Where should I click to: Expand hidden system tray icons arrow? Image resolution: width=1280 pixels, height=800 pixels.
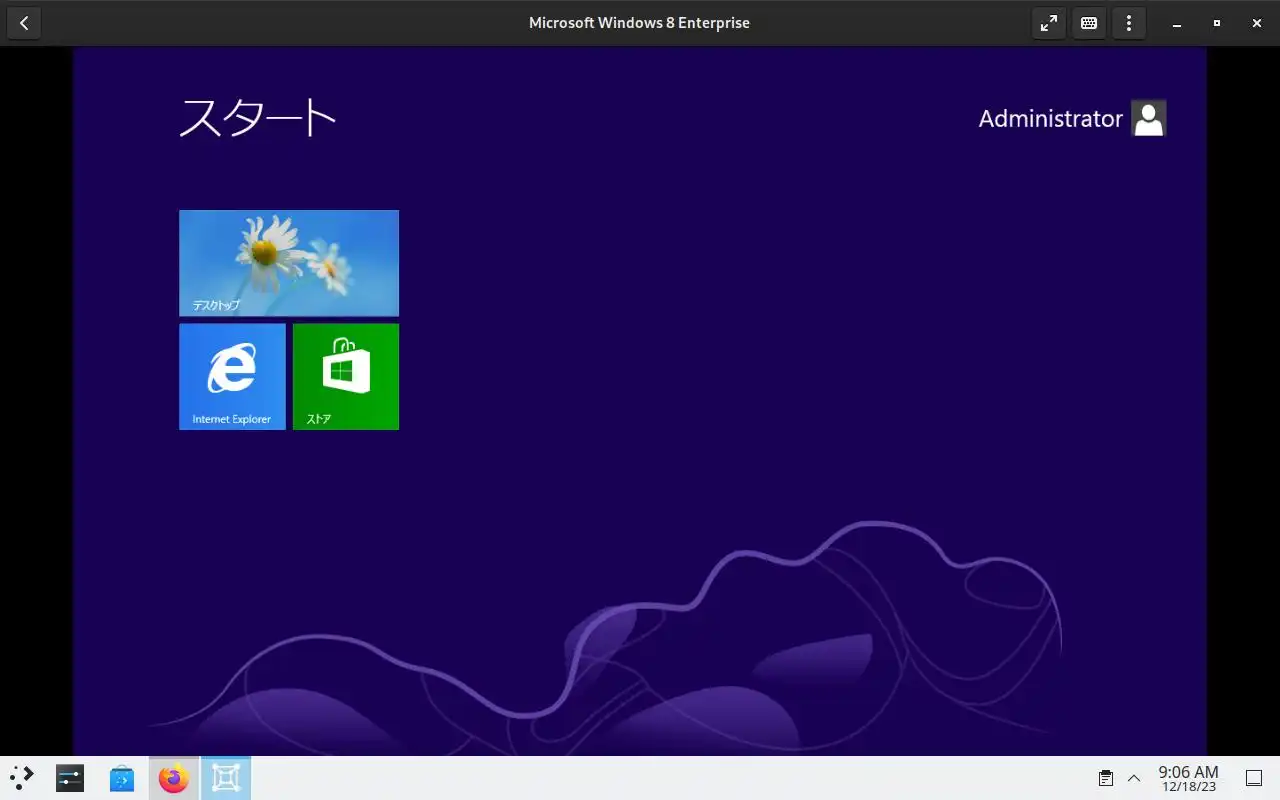(1134, 778)
